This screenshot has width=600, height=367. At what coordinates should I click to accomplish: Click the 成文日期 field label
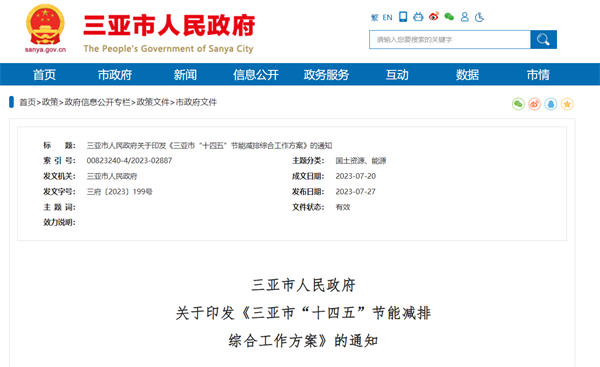[x=308, y=176]
